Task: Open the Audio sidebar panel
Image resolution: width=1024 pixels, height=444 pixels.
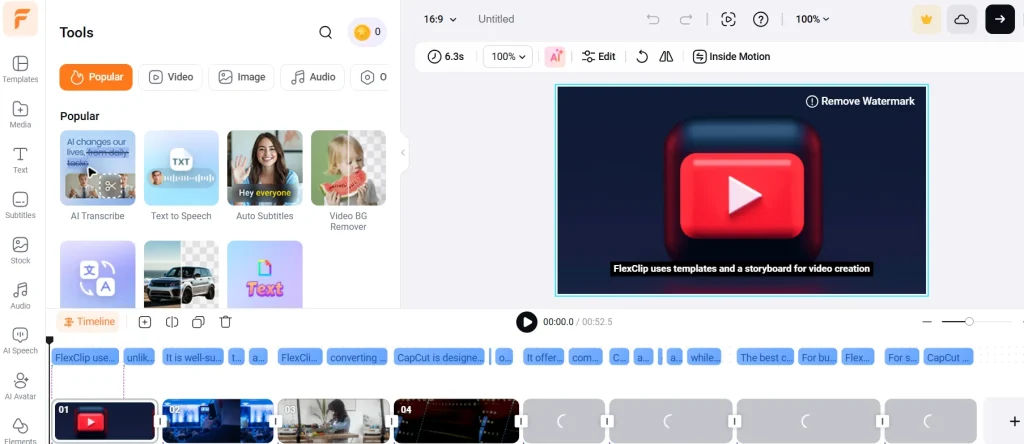Action: [20, 296]
